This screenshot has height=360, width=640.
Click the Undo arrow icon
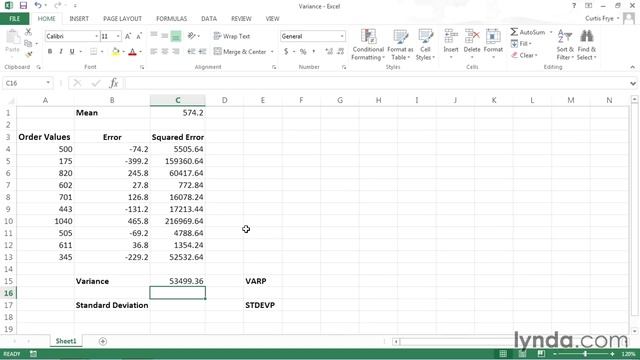click(38, 6)
